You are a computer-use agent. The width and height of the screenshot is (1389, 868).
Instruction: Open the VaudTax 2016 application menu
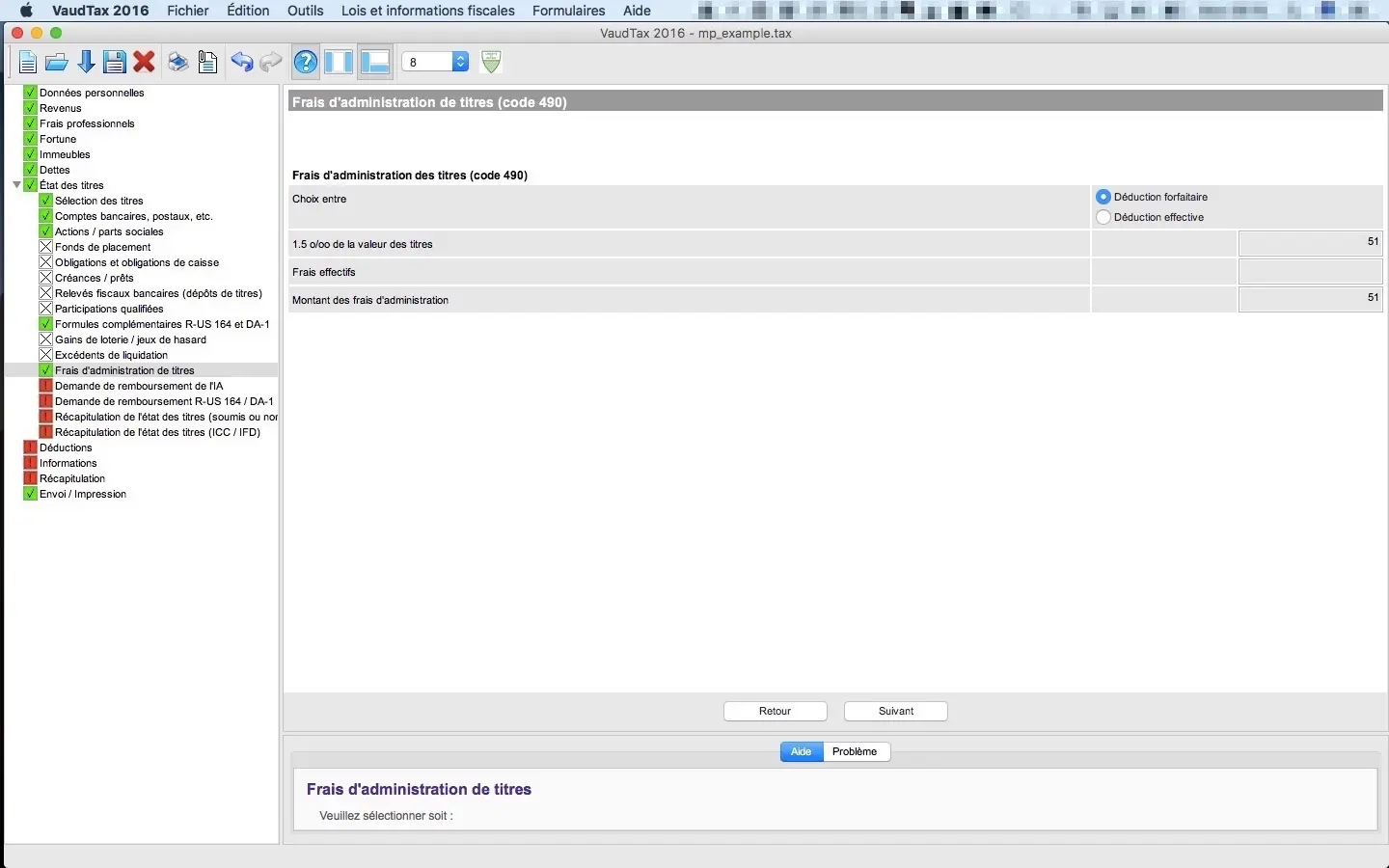click(100, 11)
